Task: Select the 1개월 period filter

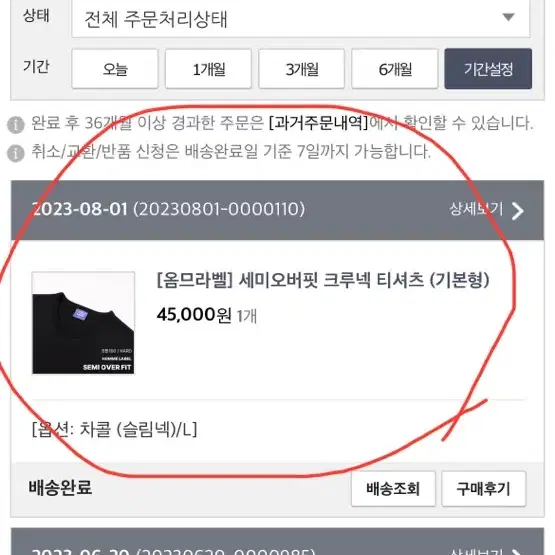Action: click(x=208, y=69)
